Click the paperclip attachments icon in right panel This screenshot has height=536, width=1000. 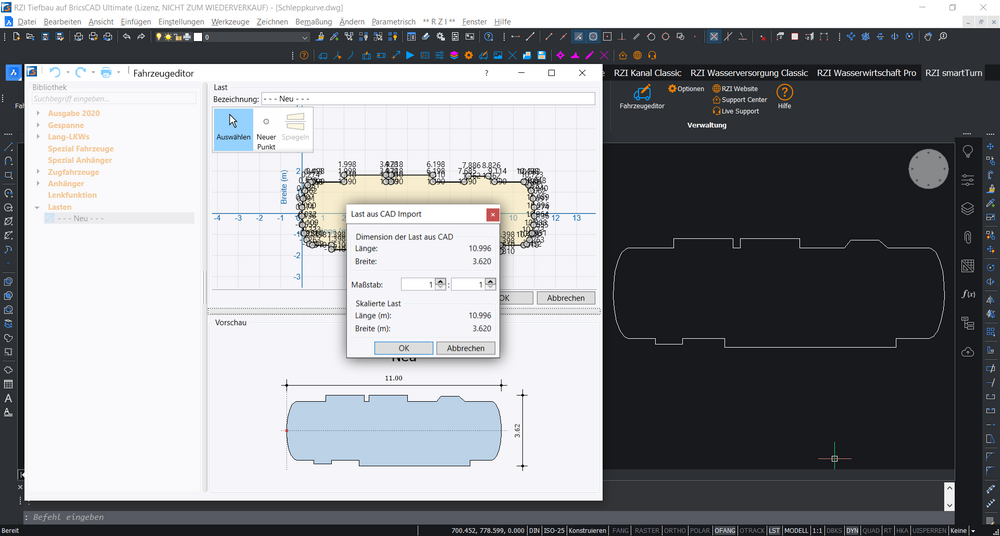[x=967, y=237]
